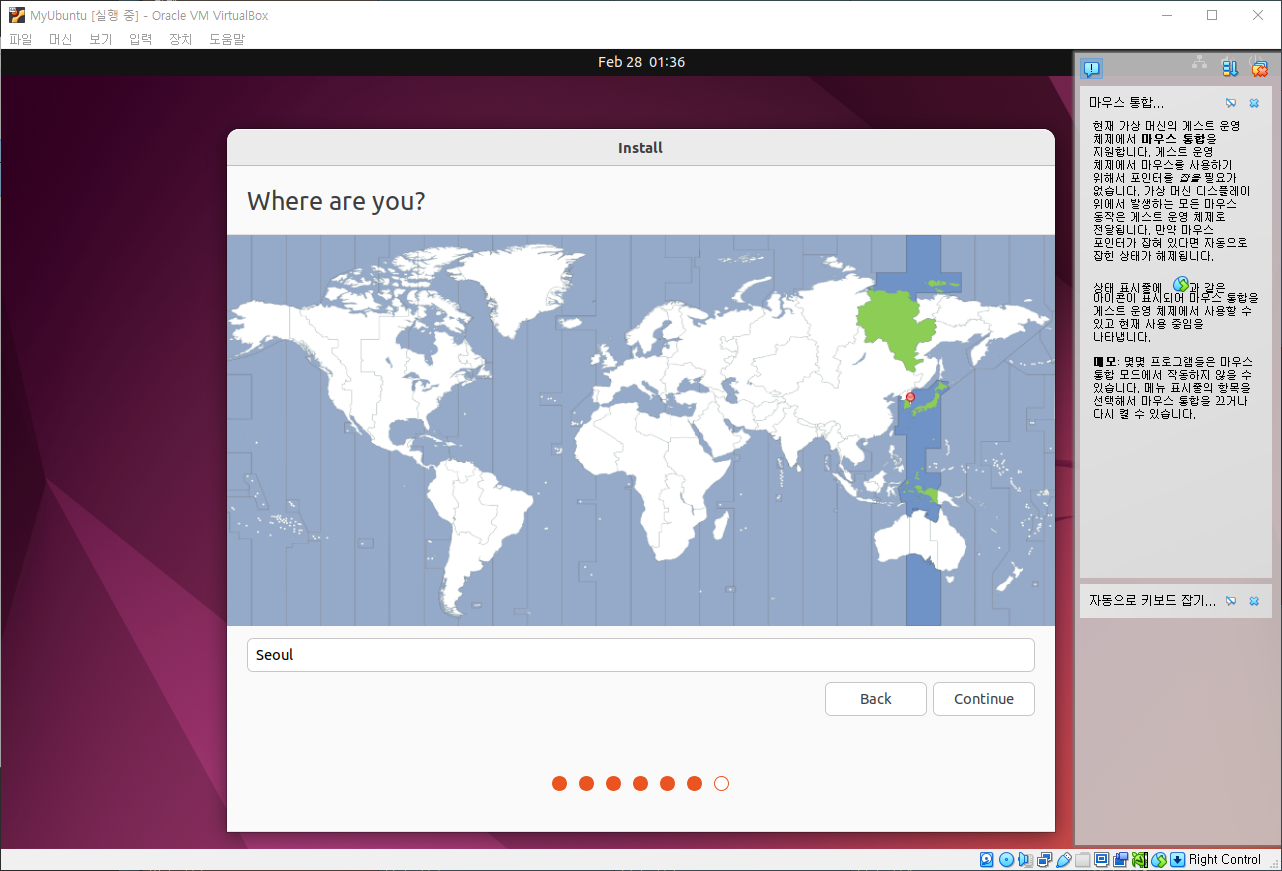Click the display monitor status icon
Image resolution: width=1282 pixels, height=871 pixels.
[1101, 860]
